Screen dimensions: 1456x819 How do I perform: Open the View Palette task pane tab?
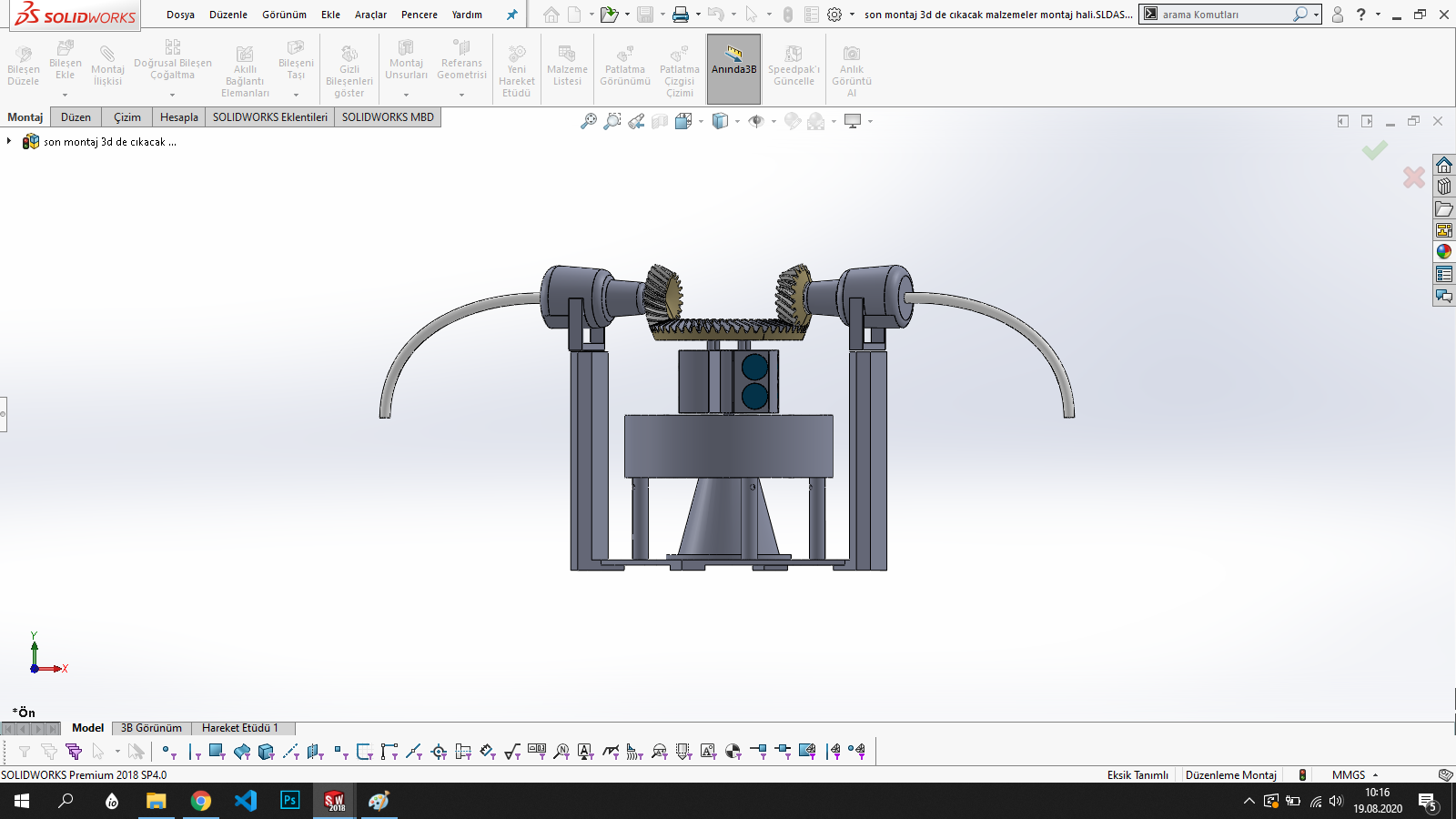1444,230
